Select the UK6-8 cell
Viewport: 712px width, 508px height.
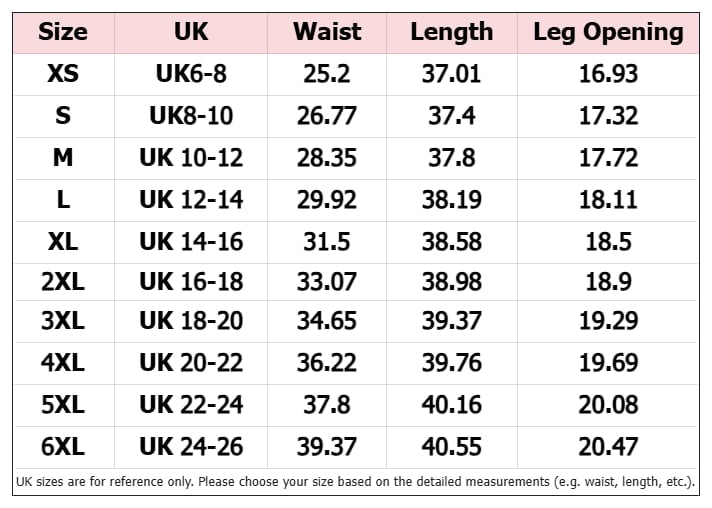(191, 74)
